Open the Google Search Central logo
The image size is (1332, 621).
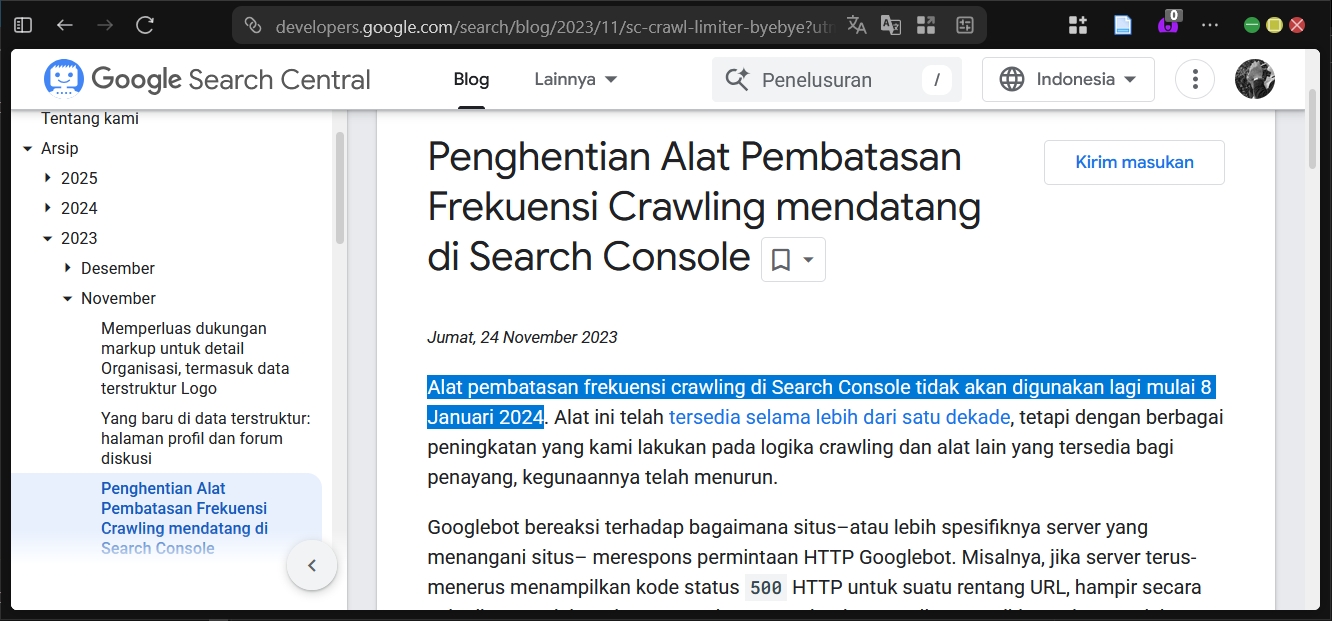[x=205, y=78]
